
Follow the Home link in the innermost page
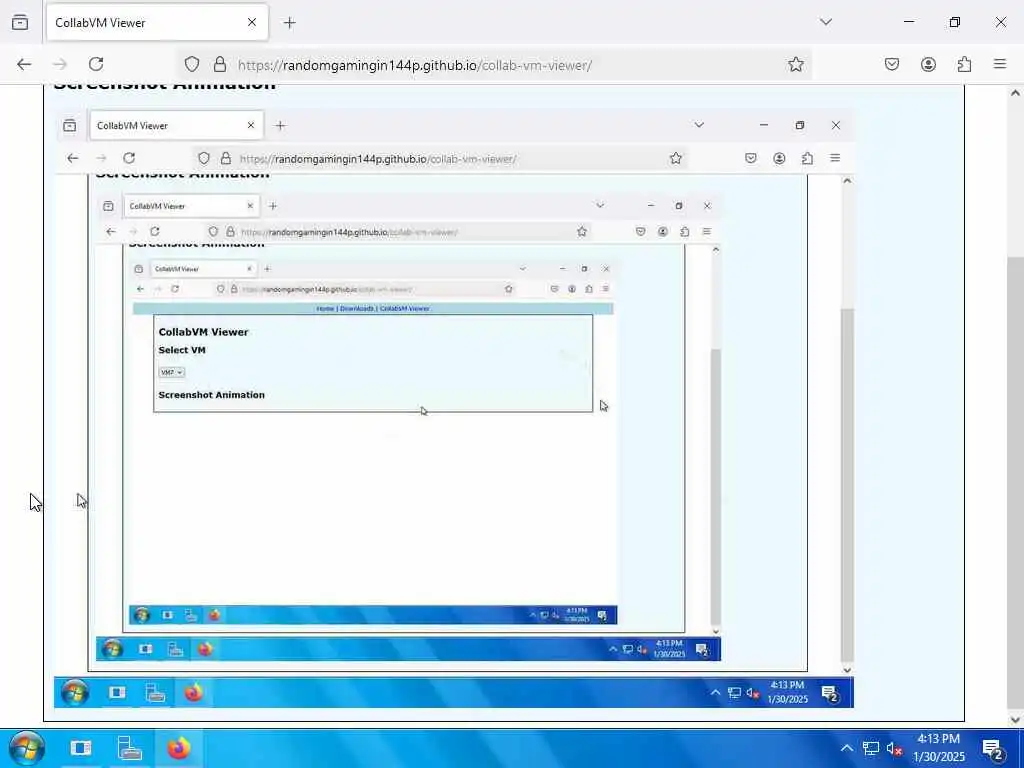coord(325,308)
